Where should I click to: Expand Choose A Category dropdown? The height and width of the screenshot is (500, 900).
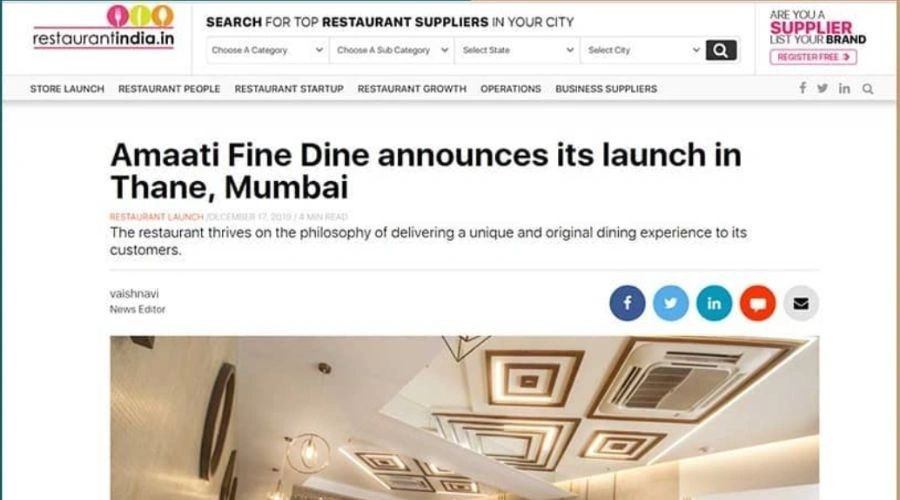pyautogui.click(x=267, y=51)
